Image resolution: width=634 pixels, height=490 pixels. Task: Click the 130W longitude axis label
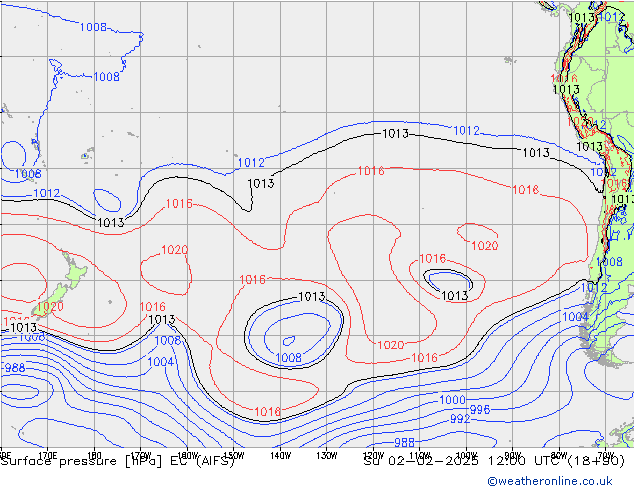tap(327, 456)
